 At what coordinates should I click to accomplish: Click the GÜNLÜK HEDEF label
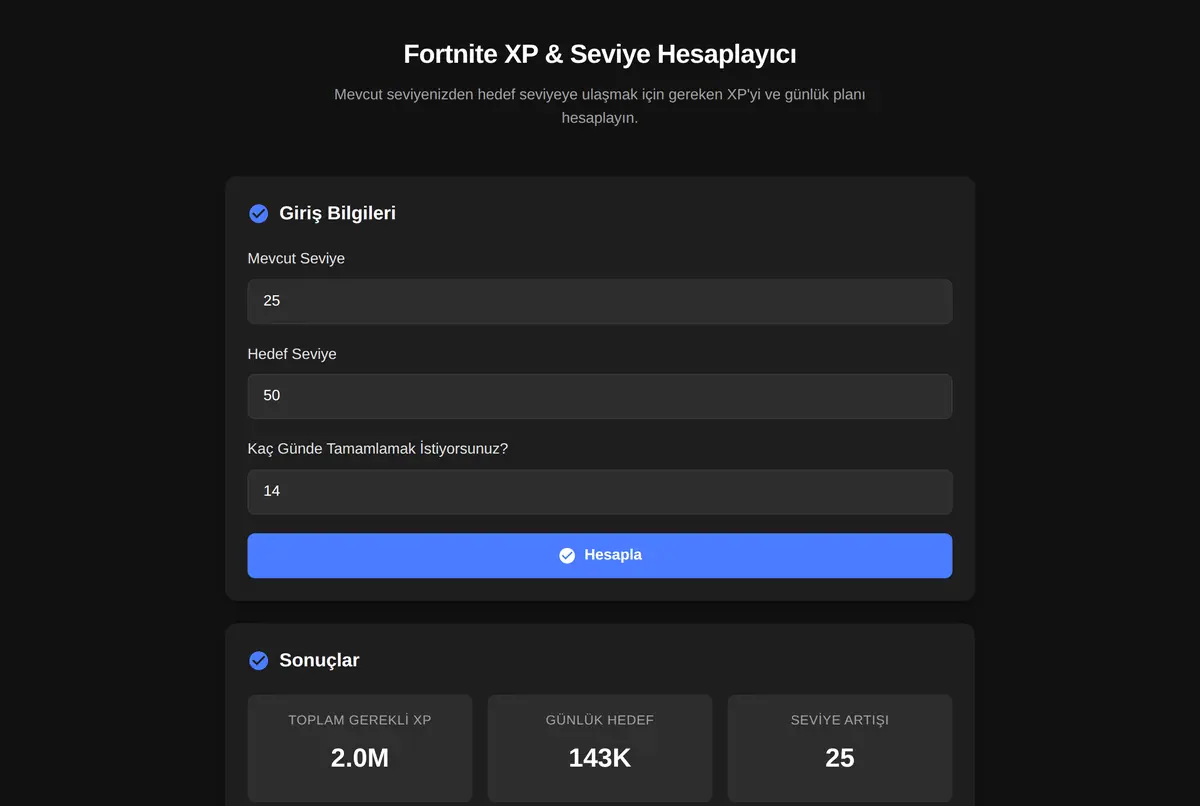[x=600, y=720]
